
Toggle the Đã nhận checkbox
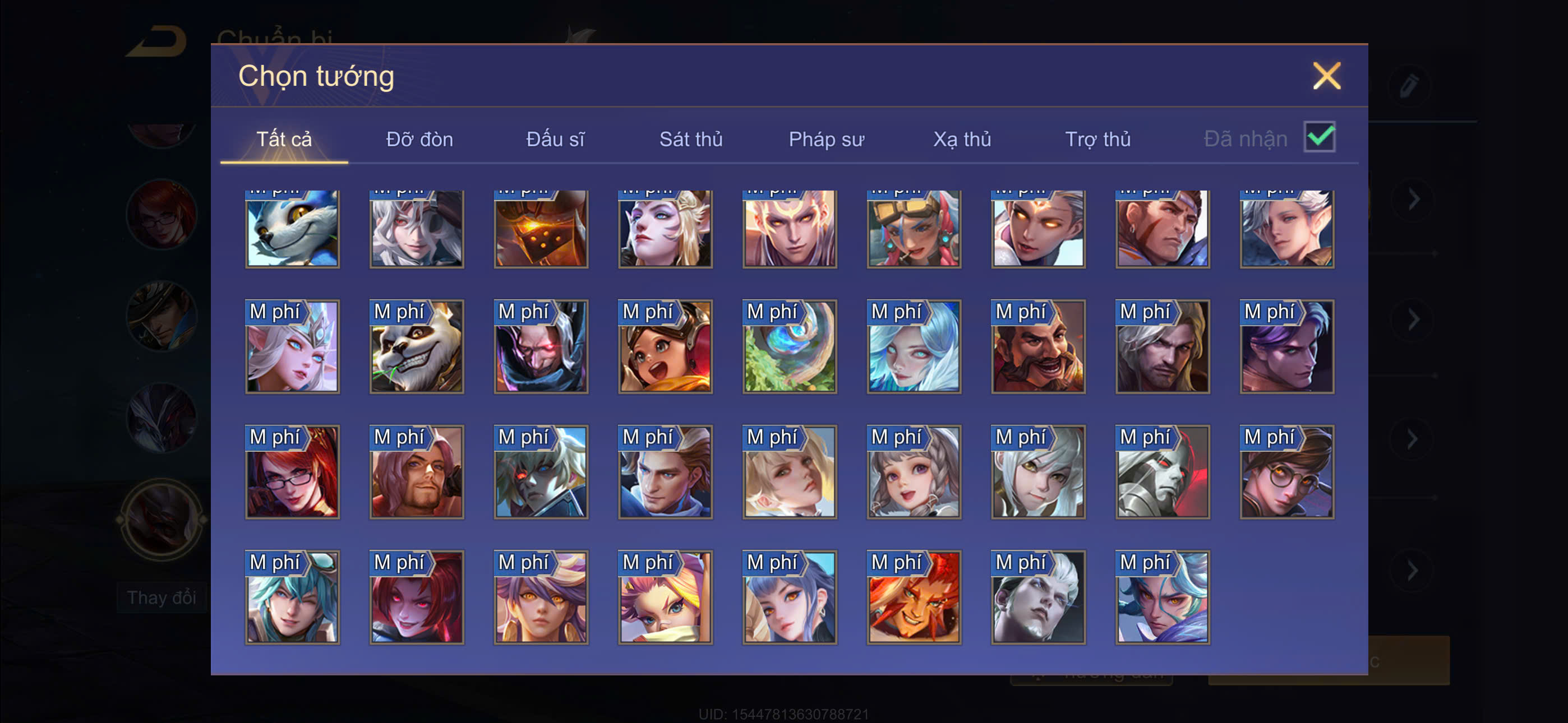click(1319, 137)
